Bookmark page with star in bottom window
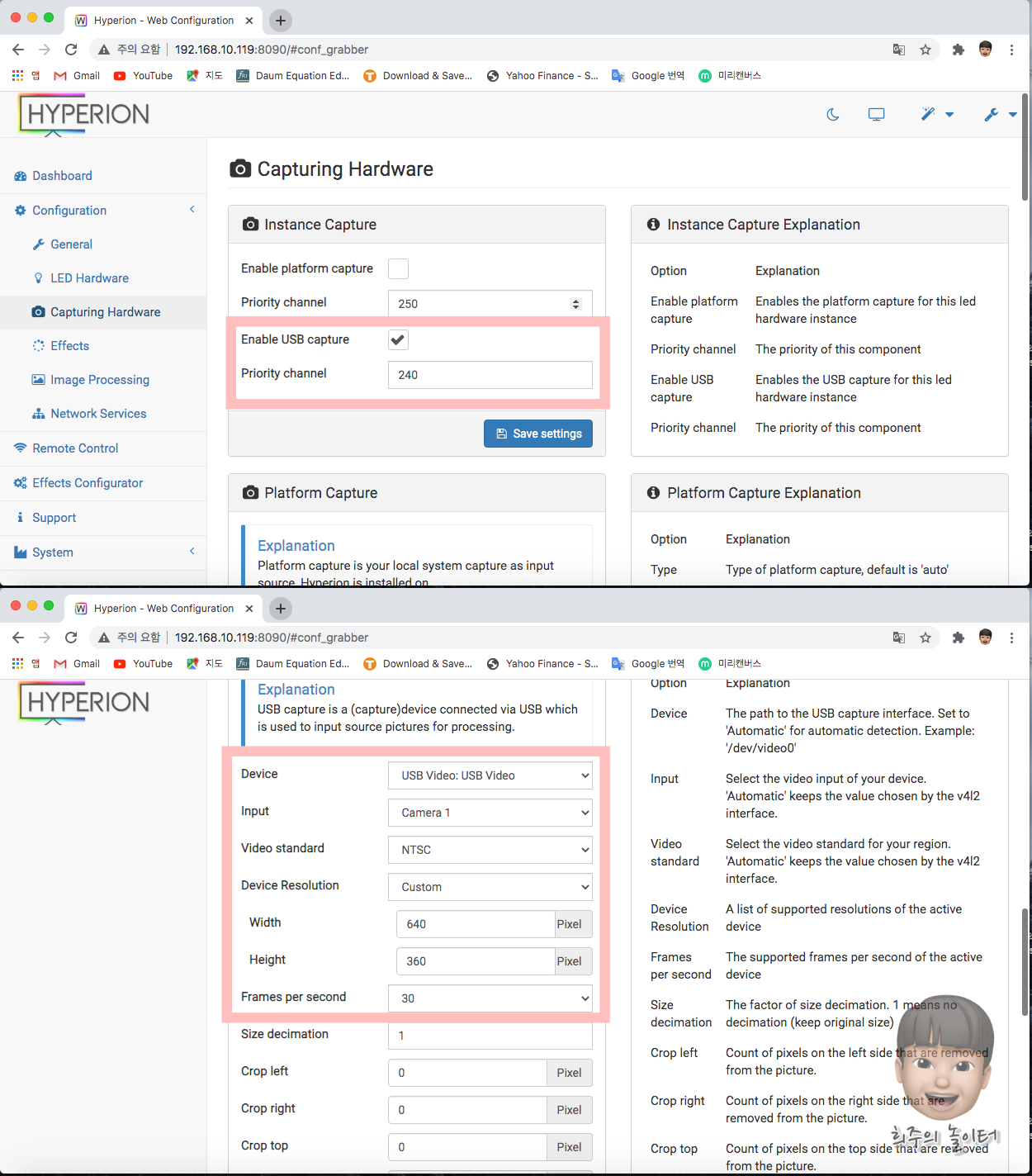1032x1176 pixels. pyautogui.click(x=925, y=638)
